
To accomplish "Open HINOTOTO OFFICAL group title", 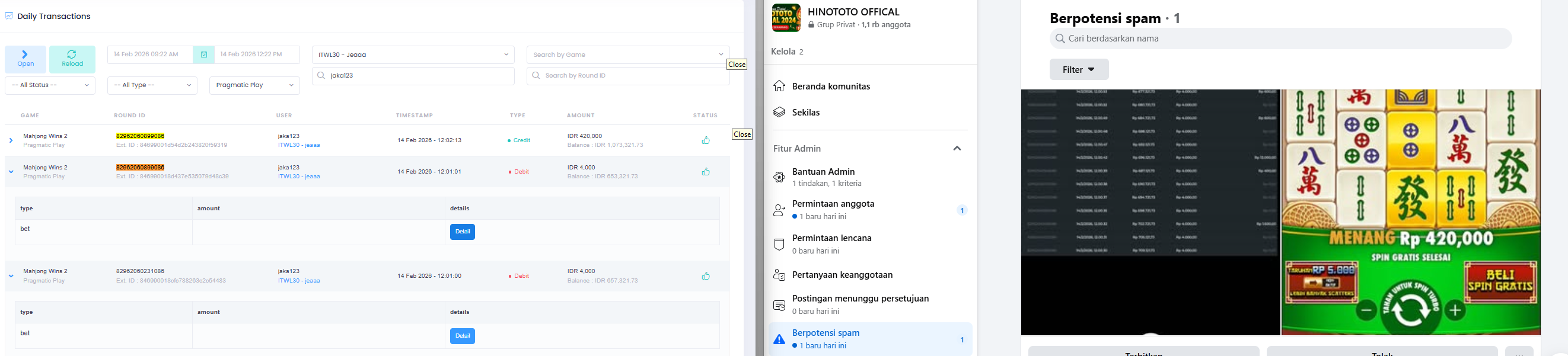I will pyautogui.click(x=853, y=11).
